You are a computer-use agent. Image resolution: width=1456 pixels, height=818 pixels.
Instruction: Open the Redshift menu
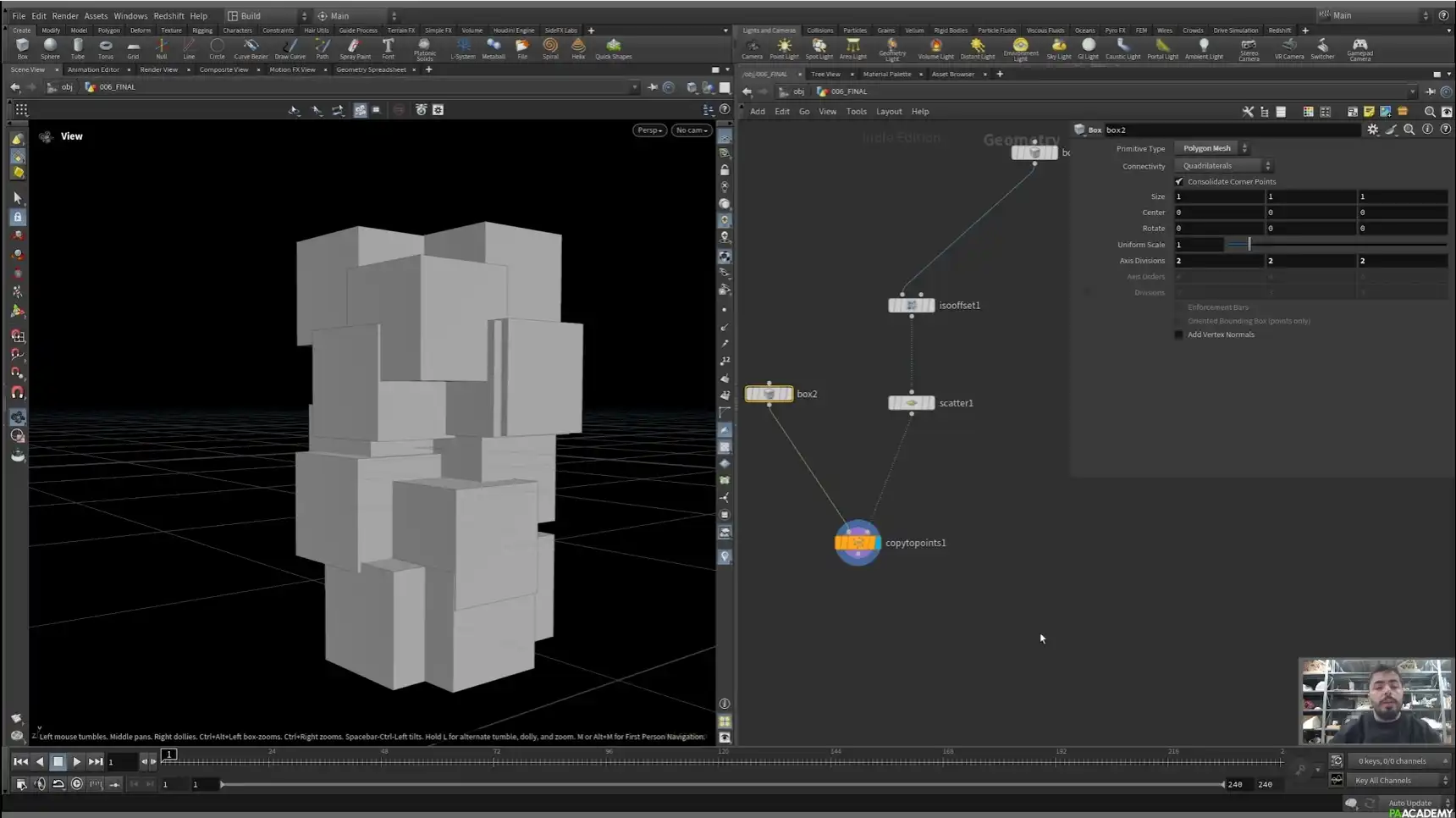168,15
